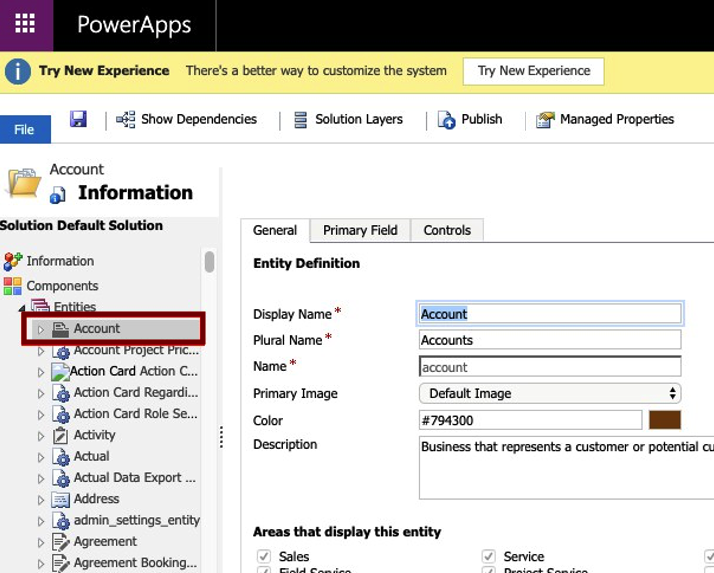Click the Save floppy disk icon

[78, 119]
